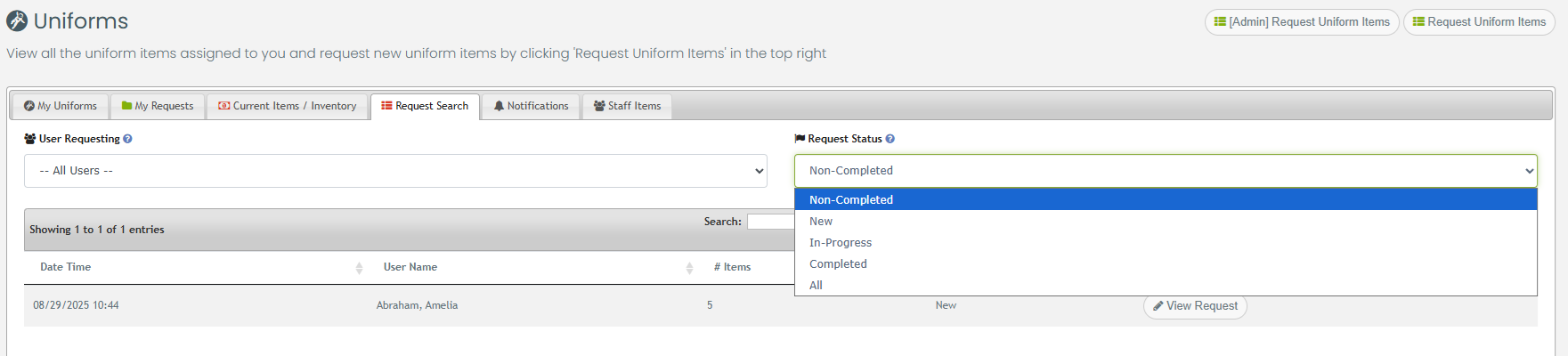Screen dimensions: 1568x356
Task: Collapse the Request Status dropdown
Action: [1166, 171]
